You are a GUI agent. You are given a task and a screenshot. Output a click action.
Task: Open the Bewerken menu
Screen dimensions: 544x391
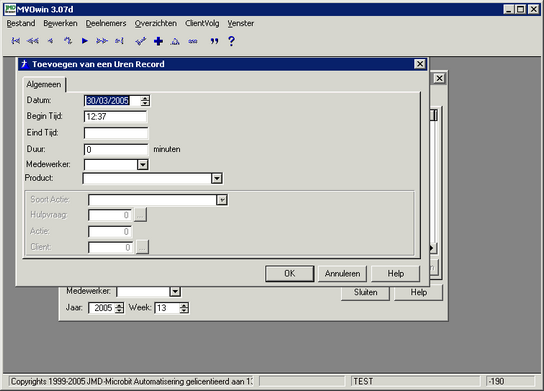tap(60, 23)
